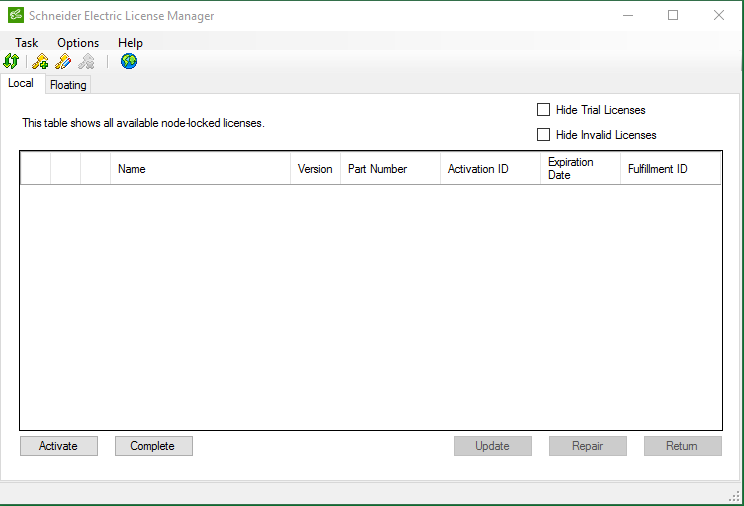
Task: Click the Update button
Action: (493, 446)
